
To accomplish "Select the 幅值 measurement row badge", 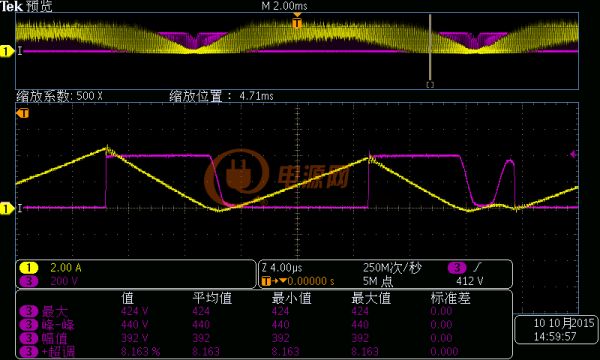I will click(29, 338).
